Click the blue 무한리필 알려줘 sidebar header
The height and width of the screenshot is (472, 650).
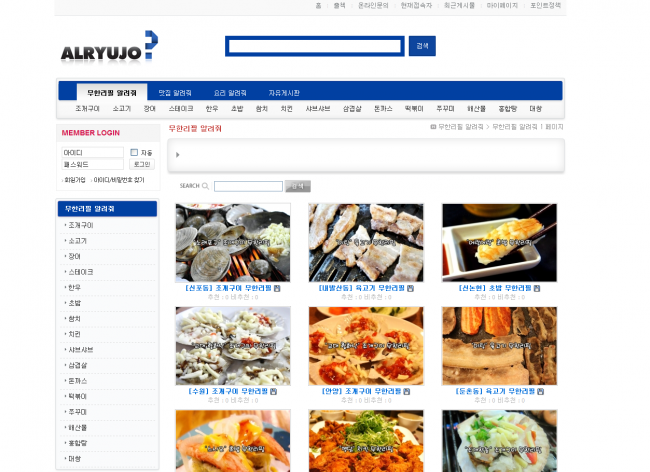click(107, 209)
